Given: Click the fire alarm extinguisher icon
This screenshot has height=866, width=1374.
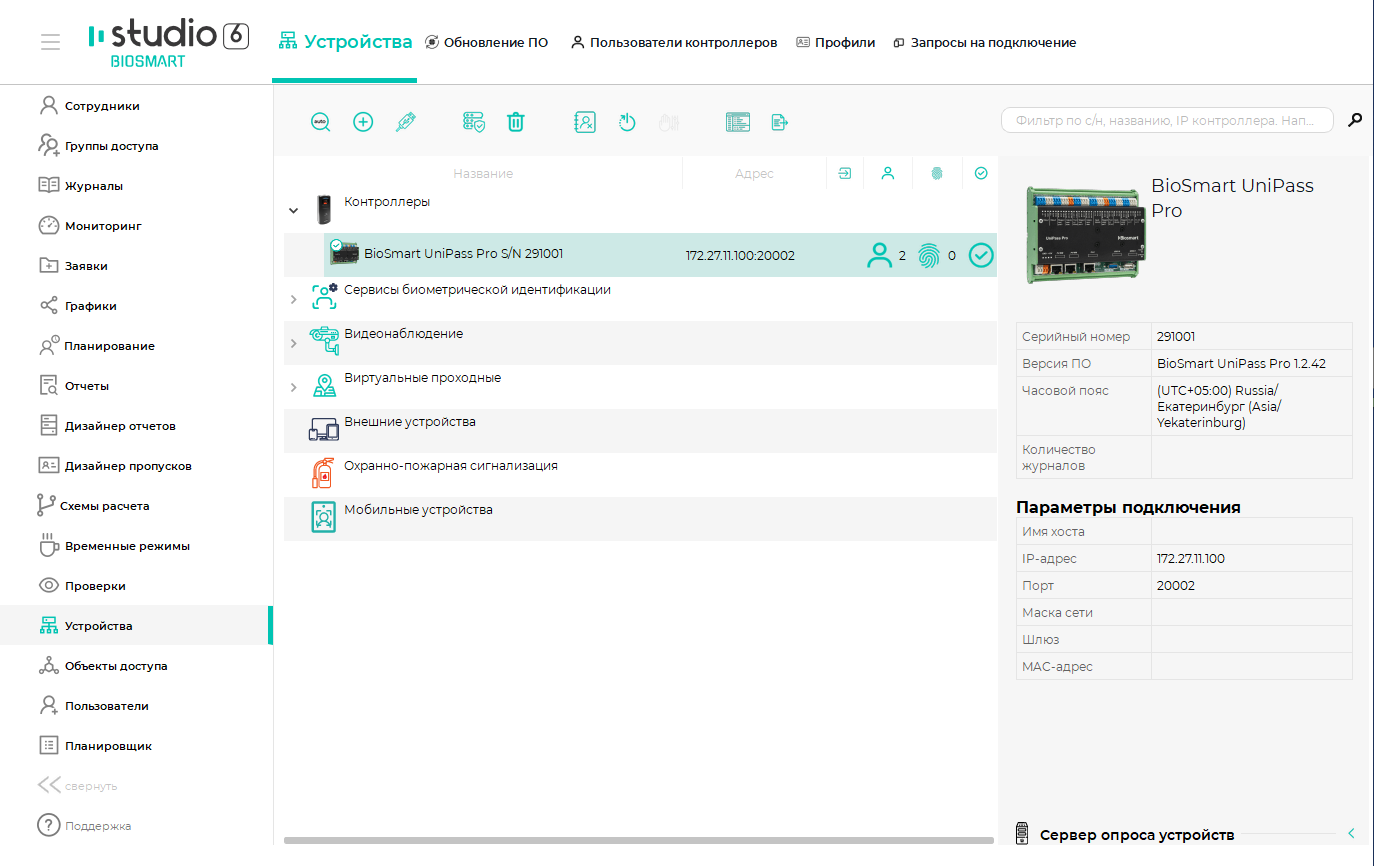Looking at the screenshot, I should coord(322,473).
